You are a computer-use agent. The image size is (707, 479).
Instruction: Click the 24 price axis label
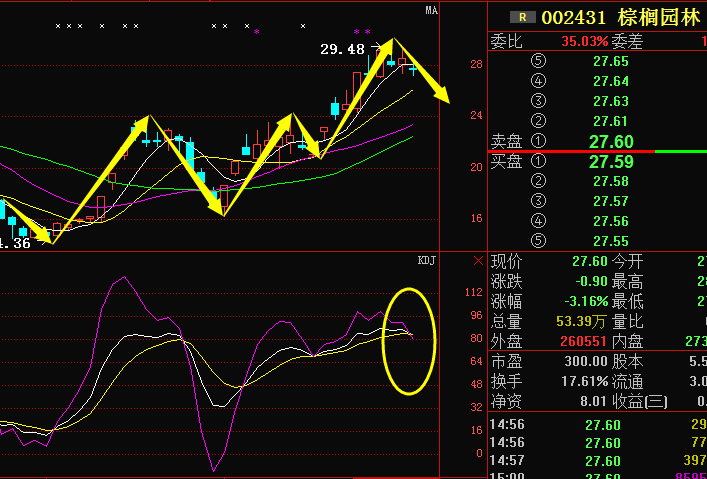pyautogui.click(x=476, y=115)
